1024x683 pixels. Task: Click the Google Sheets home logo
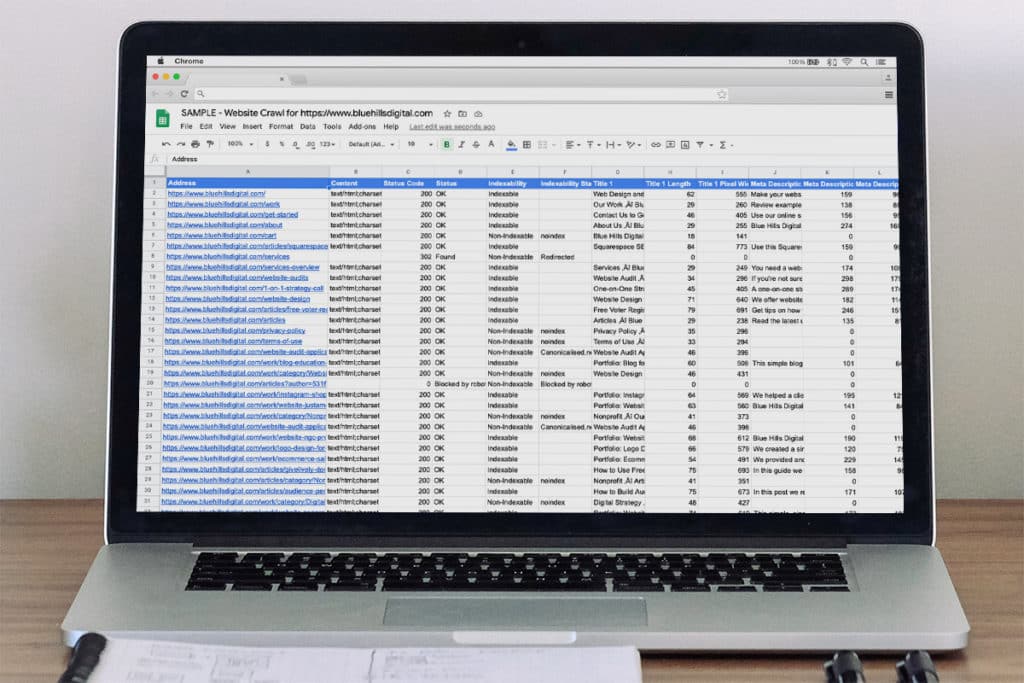click(x=163, y=119)
